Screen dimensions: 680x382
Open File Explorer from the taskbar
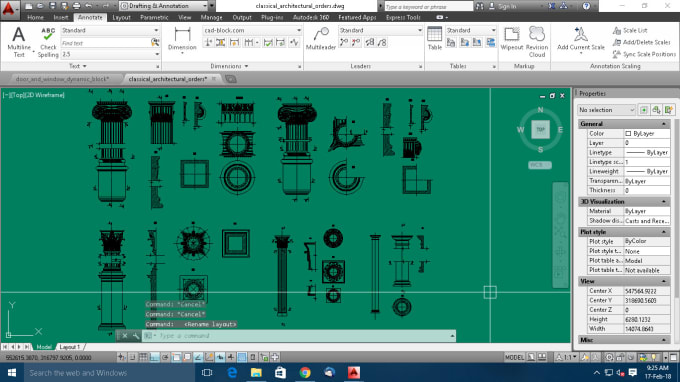pyautogui.click(x=256, y=372)
